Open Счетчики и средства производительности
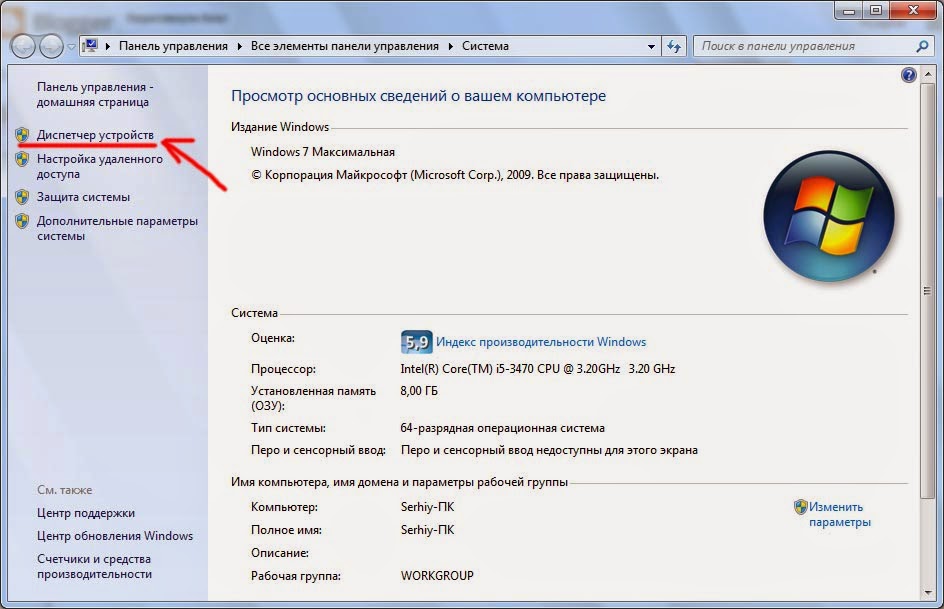 tap(95, 566)
